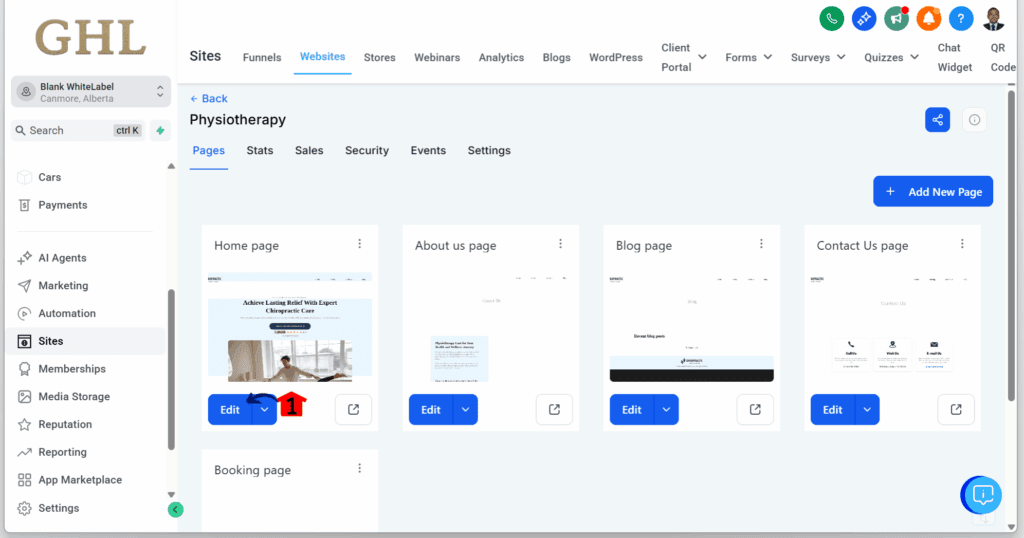1024x538 pixels.
Task: Switch to Websites tab
Action: [x=323, y=57]
